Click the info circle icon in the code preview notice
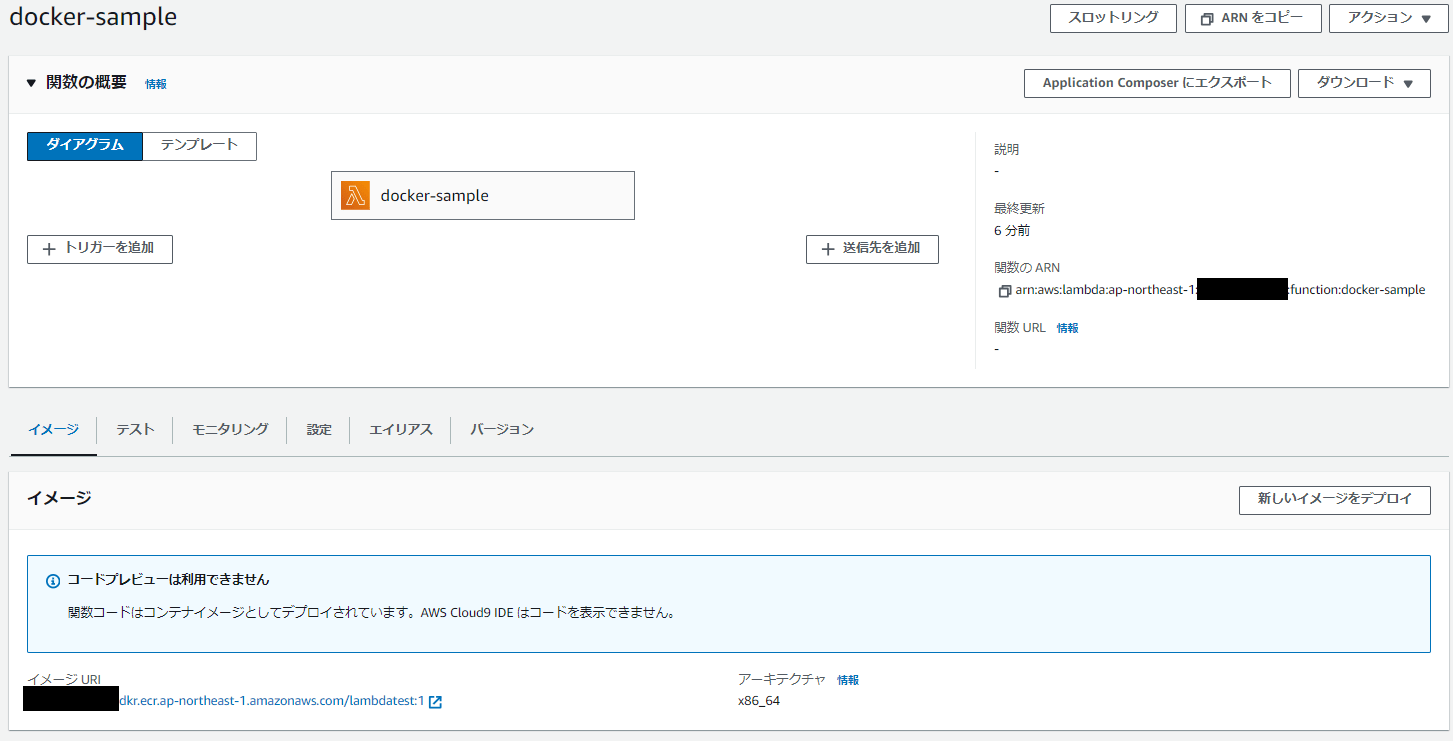The width and height of the screenshot is (1453, 741). point(53,580)
